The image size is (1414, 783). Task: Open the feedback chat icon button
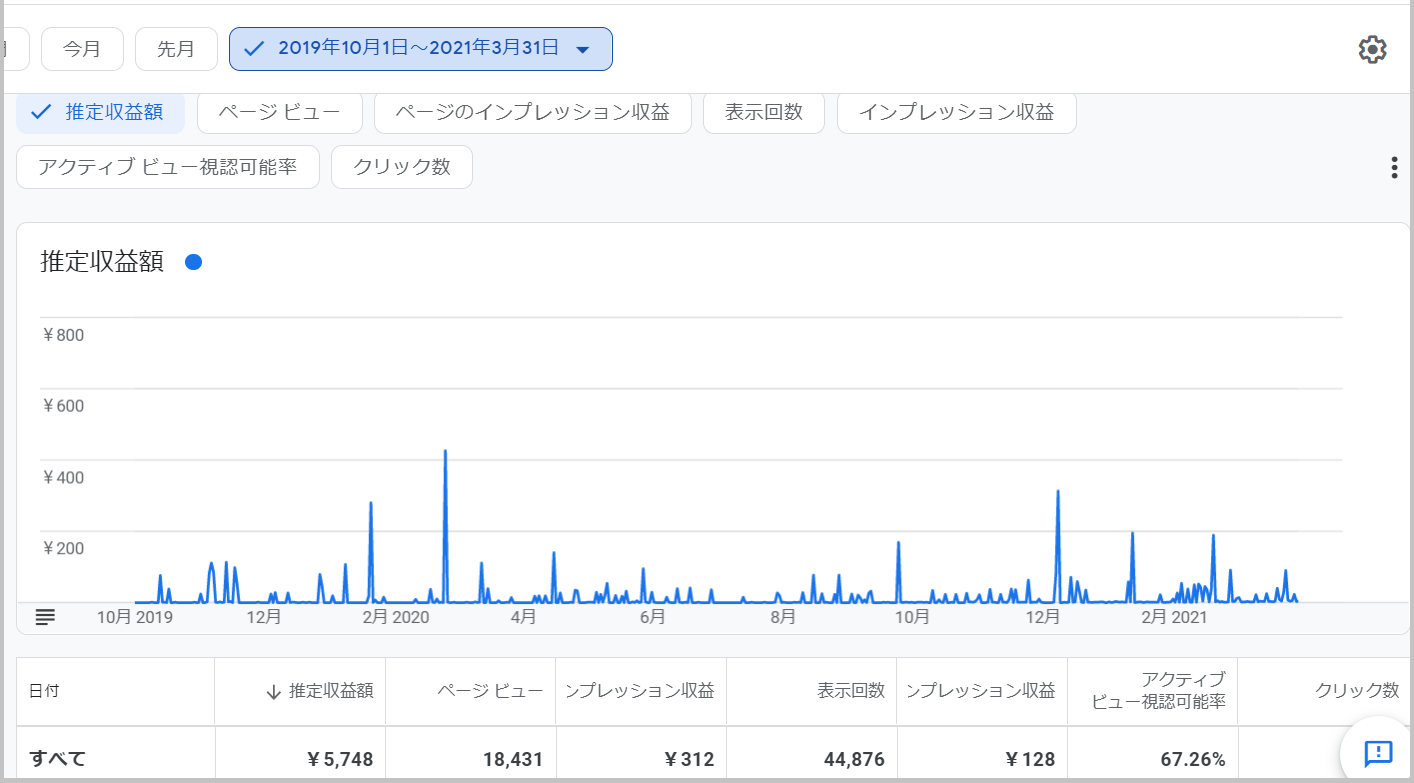[x=1377, y=752]
